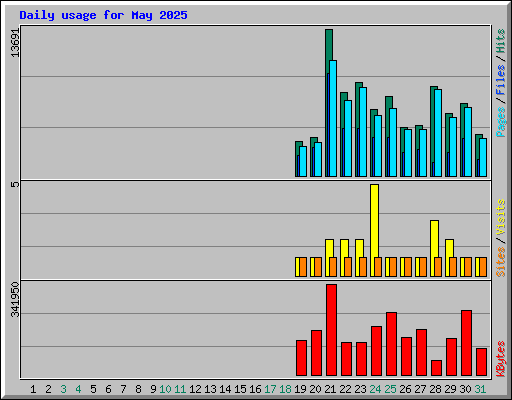Select the red KBytes bar for day 19

[x=301, y=358]
